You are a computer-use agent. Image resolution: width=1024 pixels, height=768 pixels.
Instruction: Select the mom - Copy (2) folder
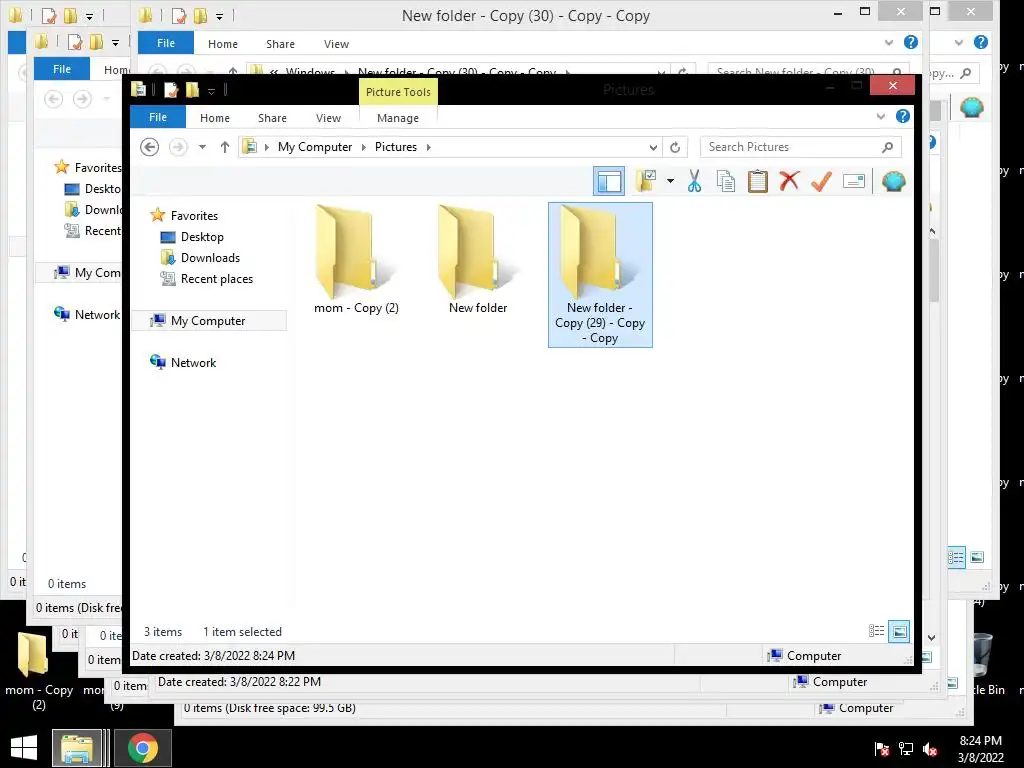tap(356, 261)
